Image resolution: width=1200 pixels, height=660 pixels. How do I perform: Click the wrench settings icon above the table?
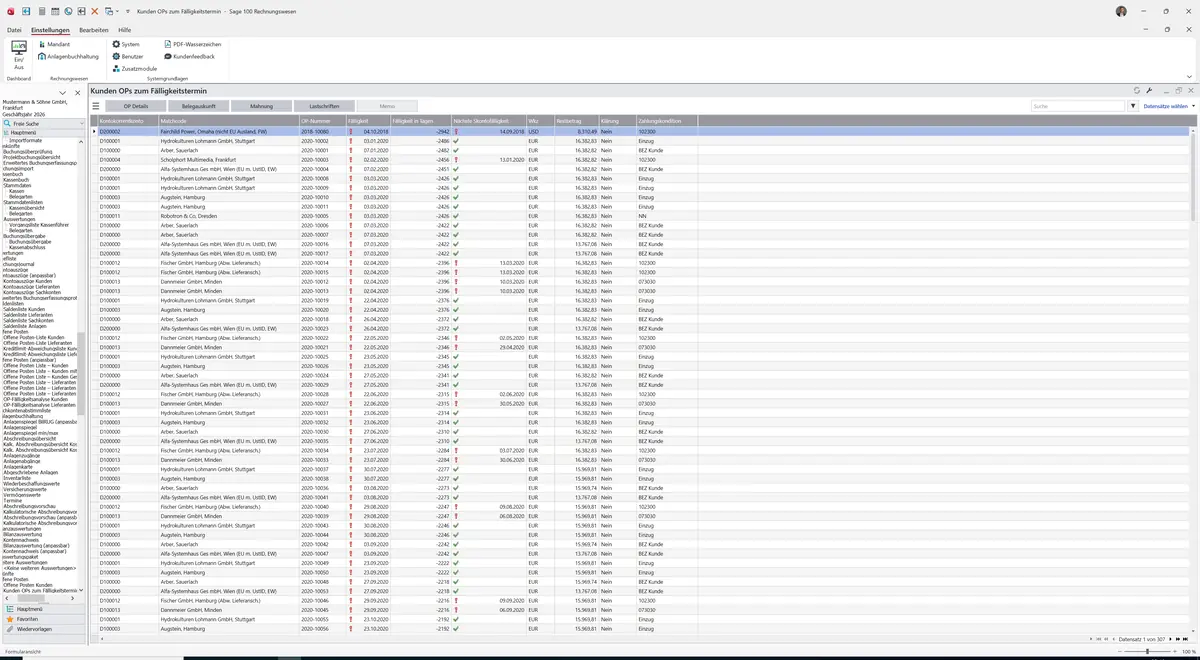[x=1150, y=90]
